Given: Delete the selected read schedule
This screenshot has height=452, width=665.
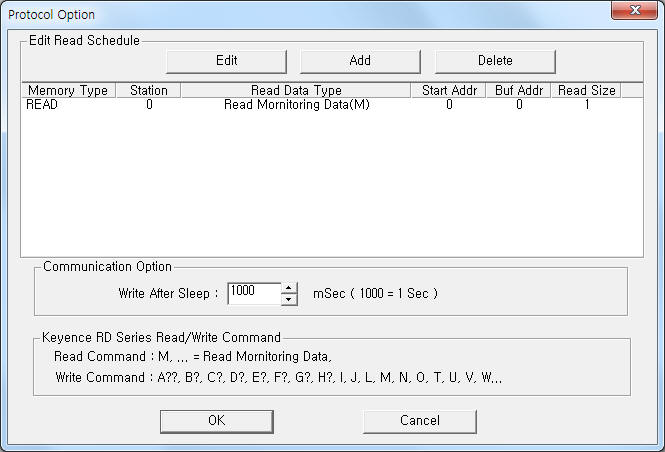Looking at the screenshot, I should coord(495,61).
